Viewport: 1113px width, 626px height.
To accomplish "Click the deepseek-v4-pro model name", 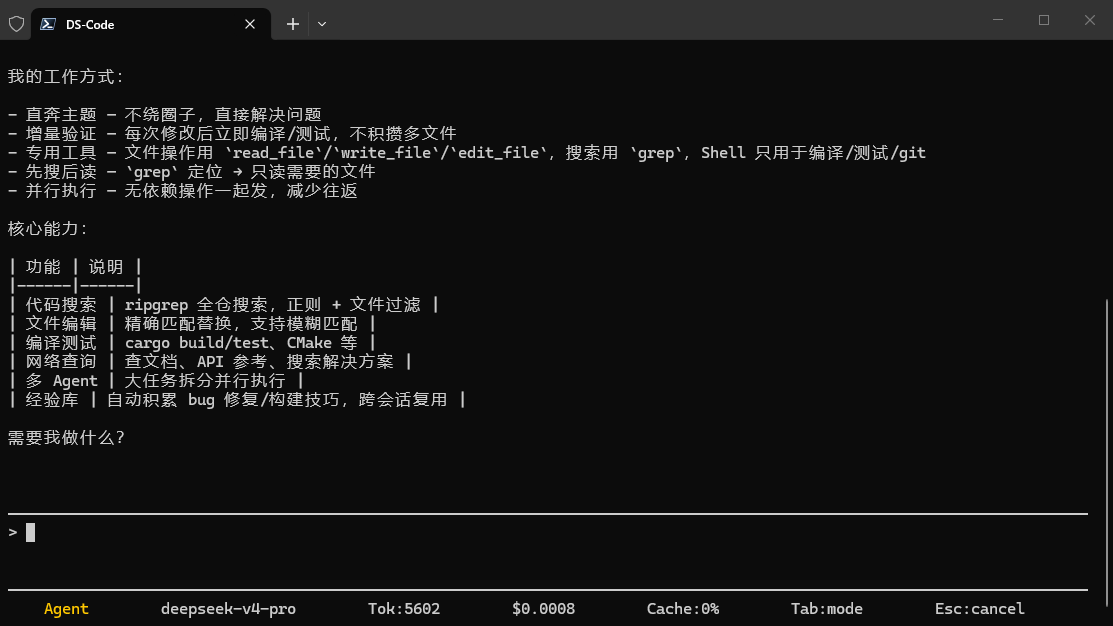I will coord(228,609).
